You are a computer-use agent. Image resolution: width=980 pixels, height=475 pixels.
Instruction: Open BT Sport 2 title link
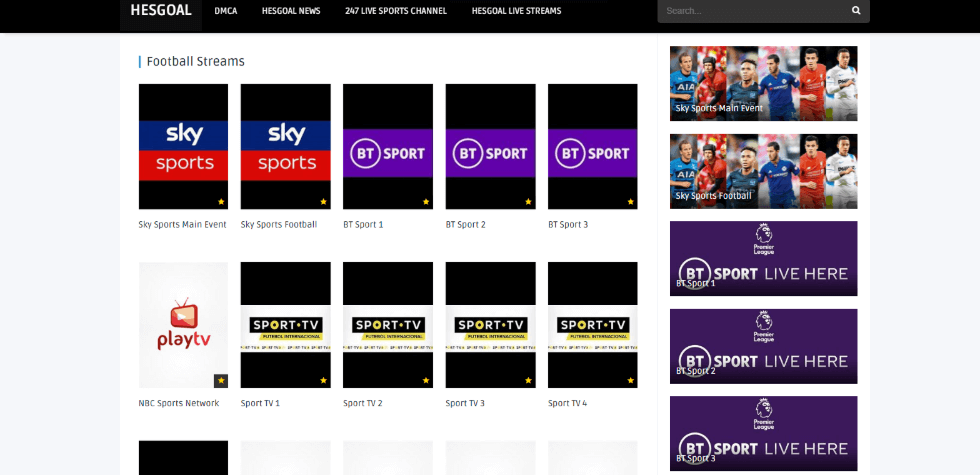click(x=466, y=225)
